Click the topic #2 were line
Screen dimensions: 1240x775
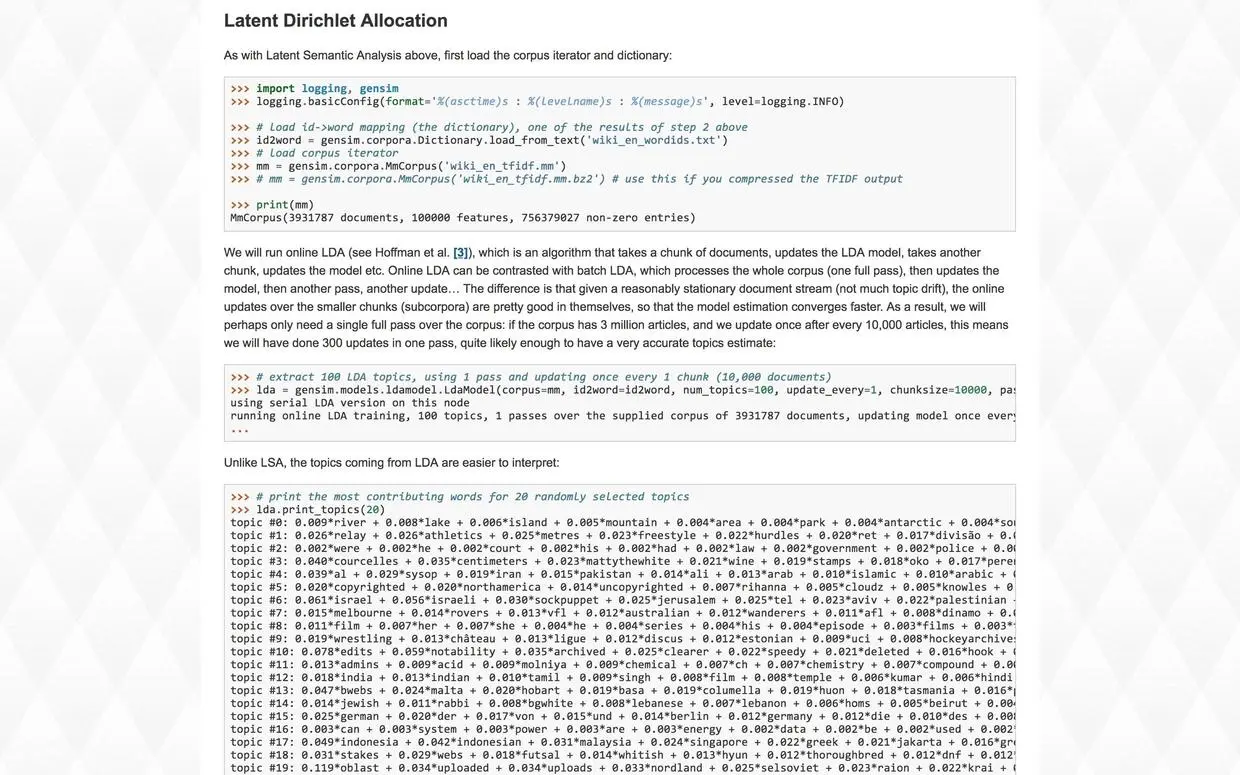pyautogui.click(x=623, y=549)
